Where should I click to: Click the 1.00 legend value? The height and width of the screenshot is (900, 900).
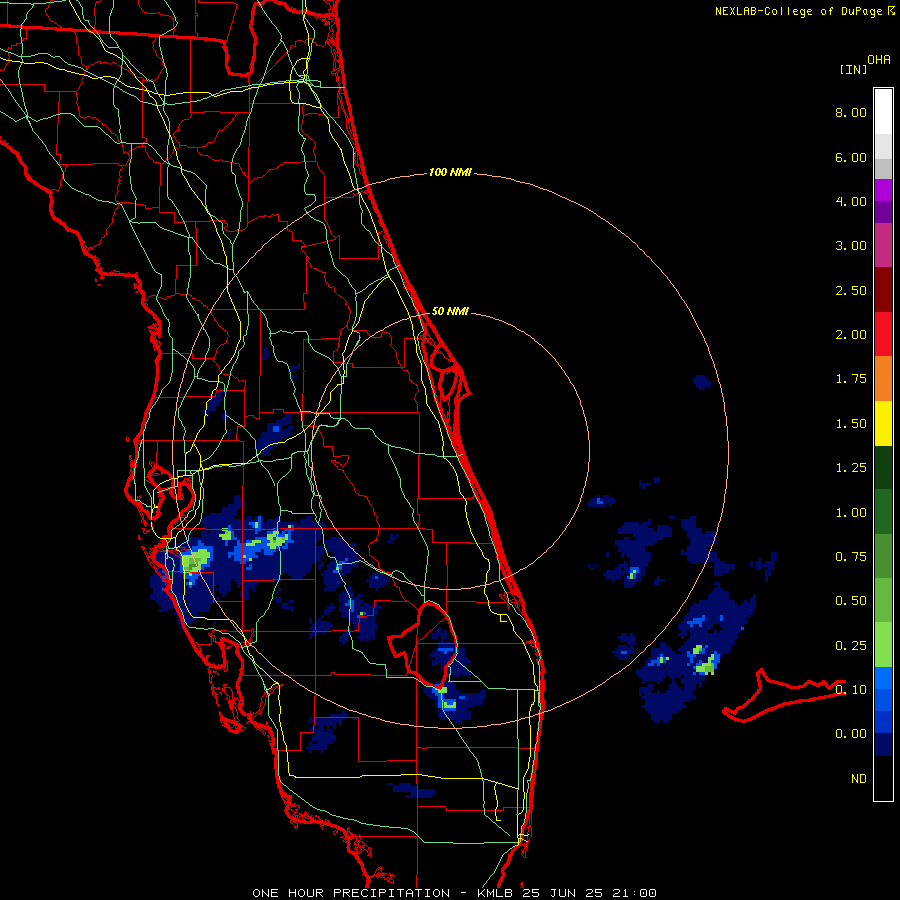click(851, 513)
